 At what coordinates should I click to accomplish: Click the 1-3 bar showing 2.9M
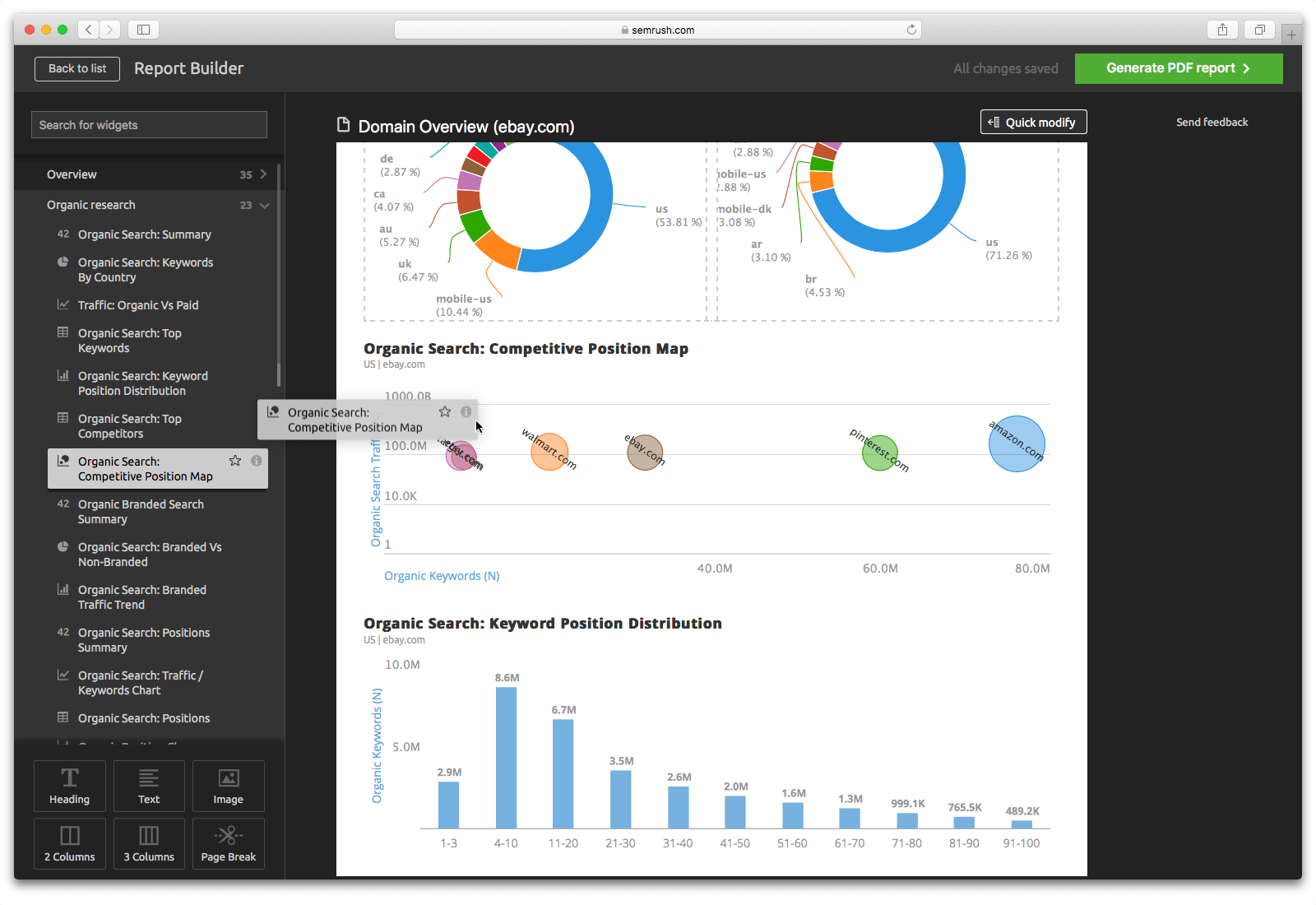[x=448, y=805]
